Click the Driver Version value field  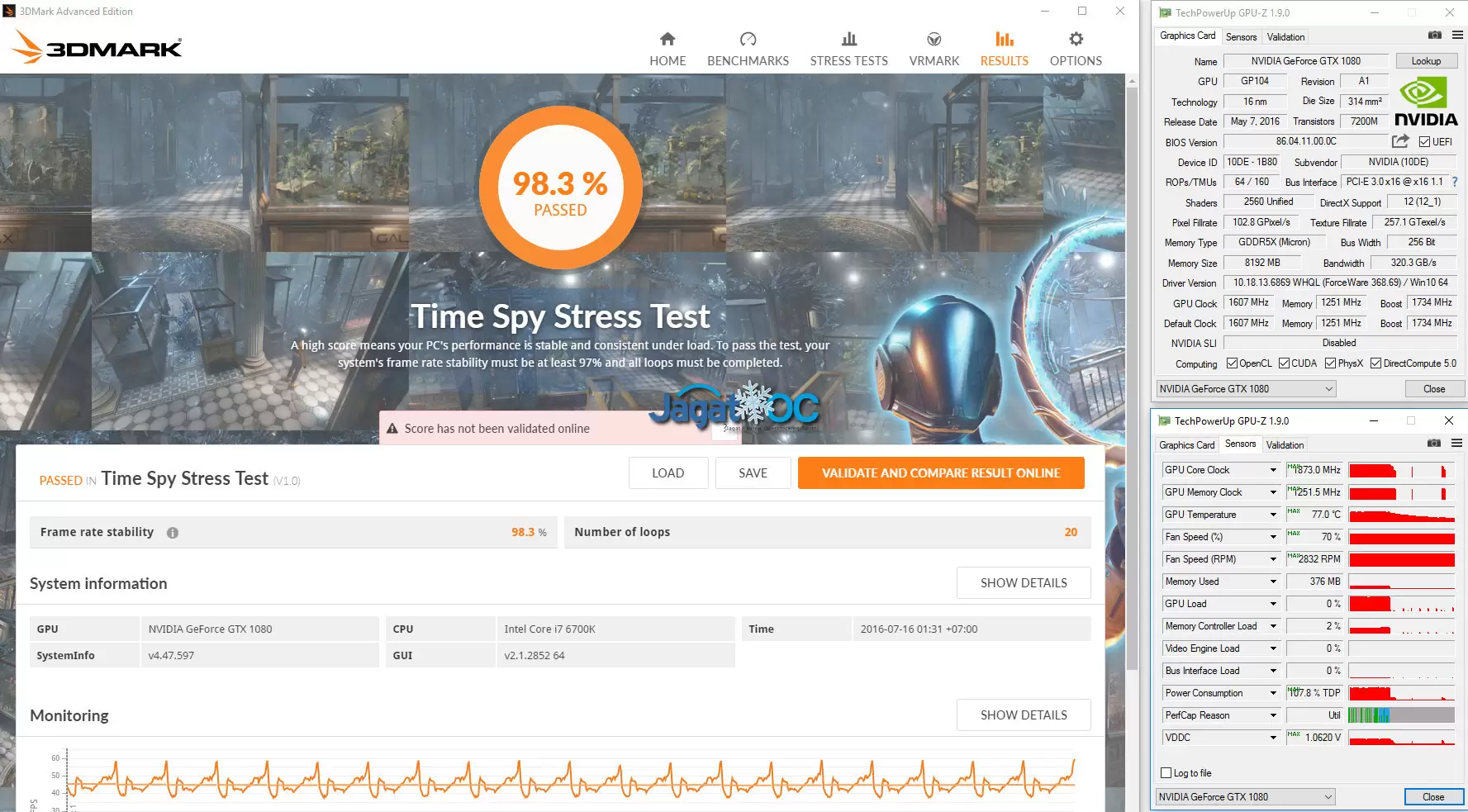click(x=1340, y=283)
